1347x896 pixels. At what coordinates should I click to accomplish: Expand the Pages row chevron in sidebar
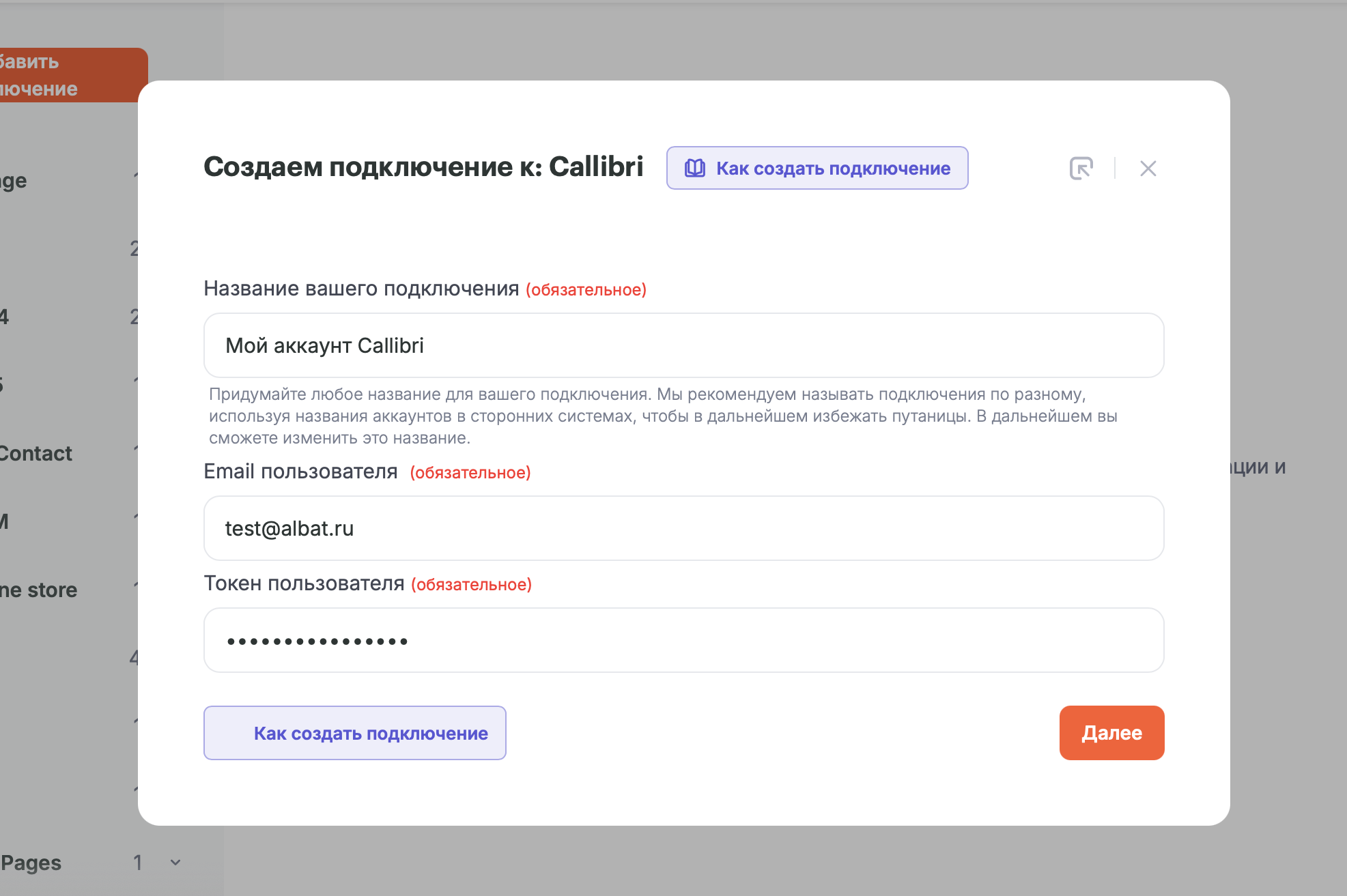[175, 863]
